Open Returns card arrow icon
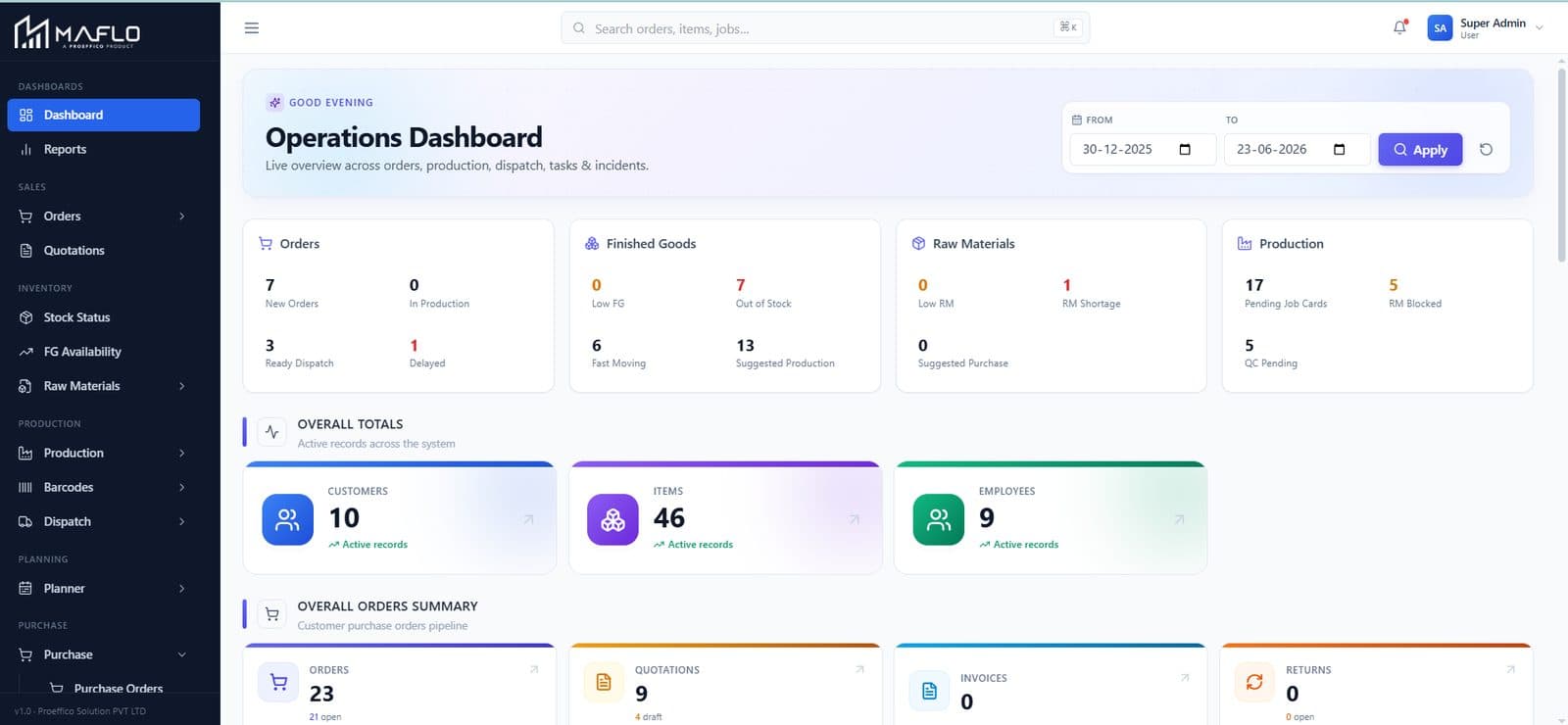Screen dimensions: 1568x725 tap(1510, 669)
